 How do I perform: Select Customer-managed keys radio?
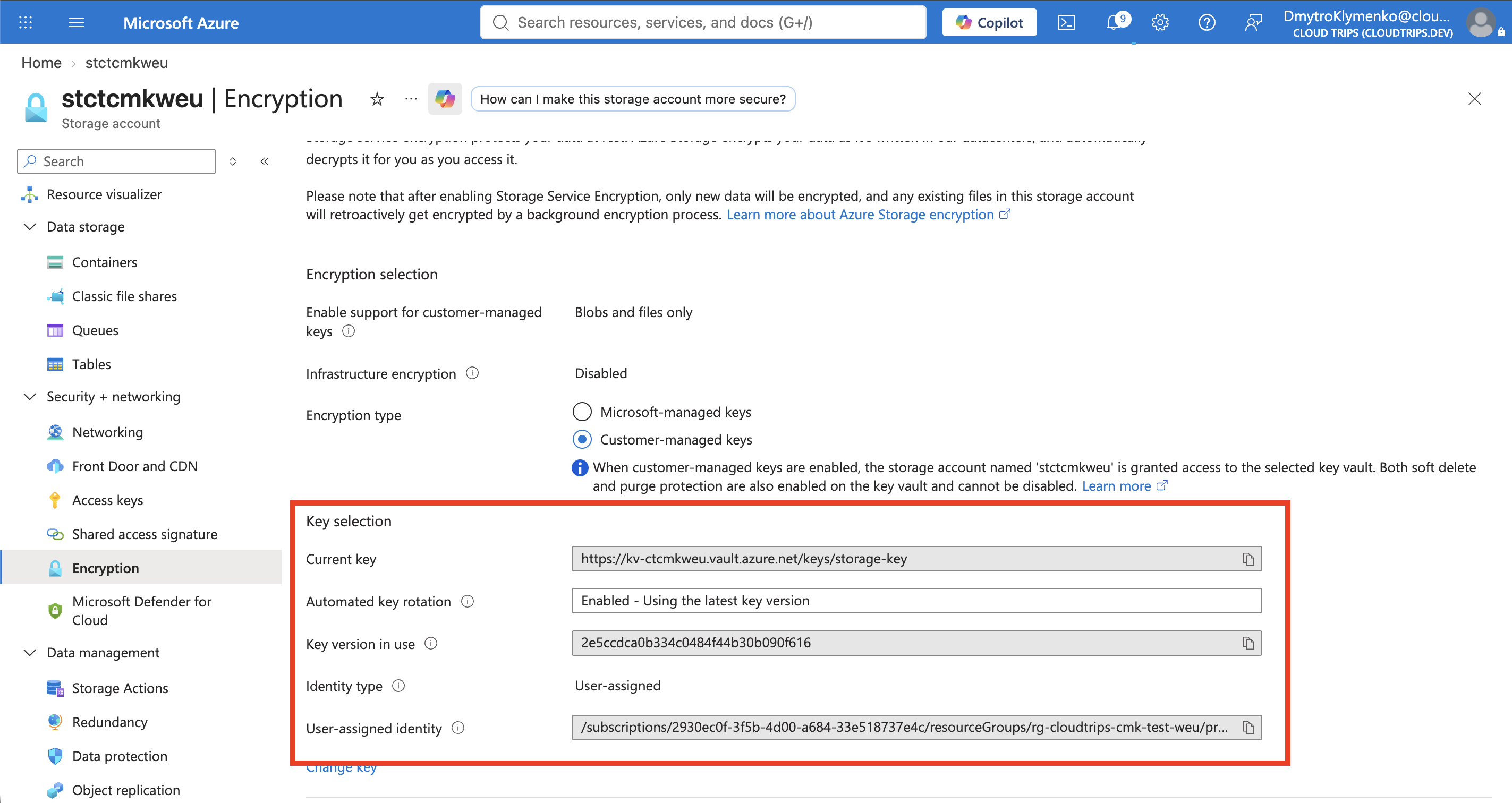pyautogui.click(x=582, y=439)
